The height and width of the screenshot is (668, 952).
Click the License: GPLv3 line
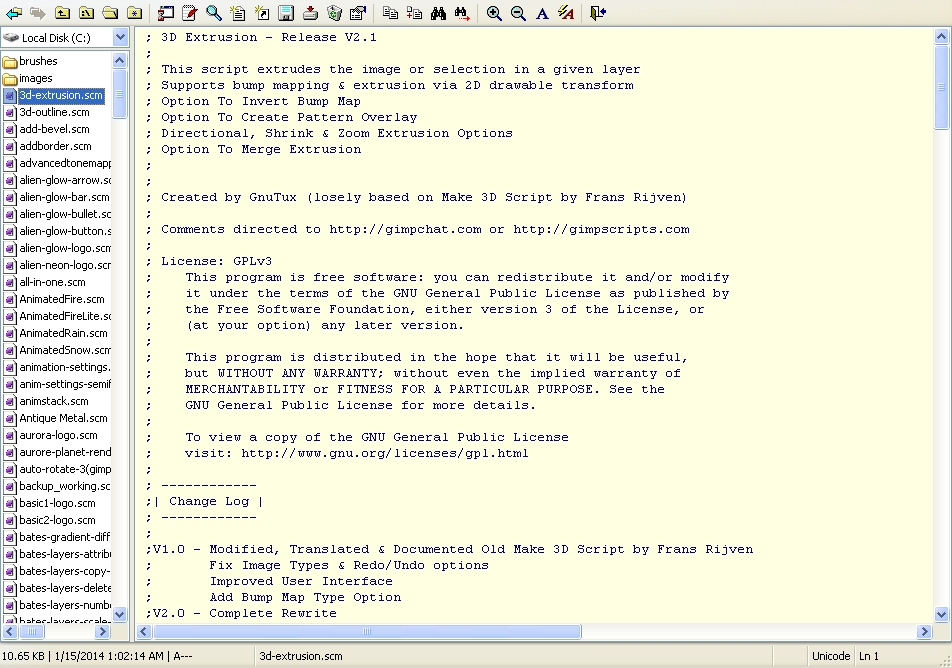[216, 261]
